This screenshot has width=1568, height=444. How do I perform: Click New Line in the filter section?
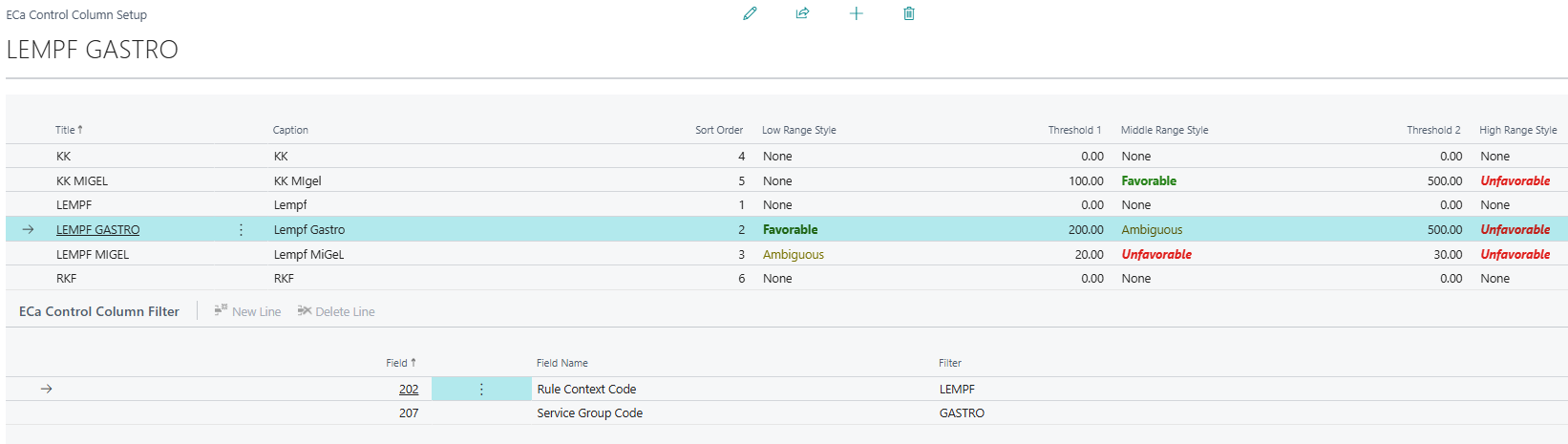pos(247,311)
